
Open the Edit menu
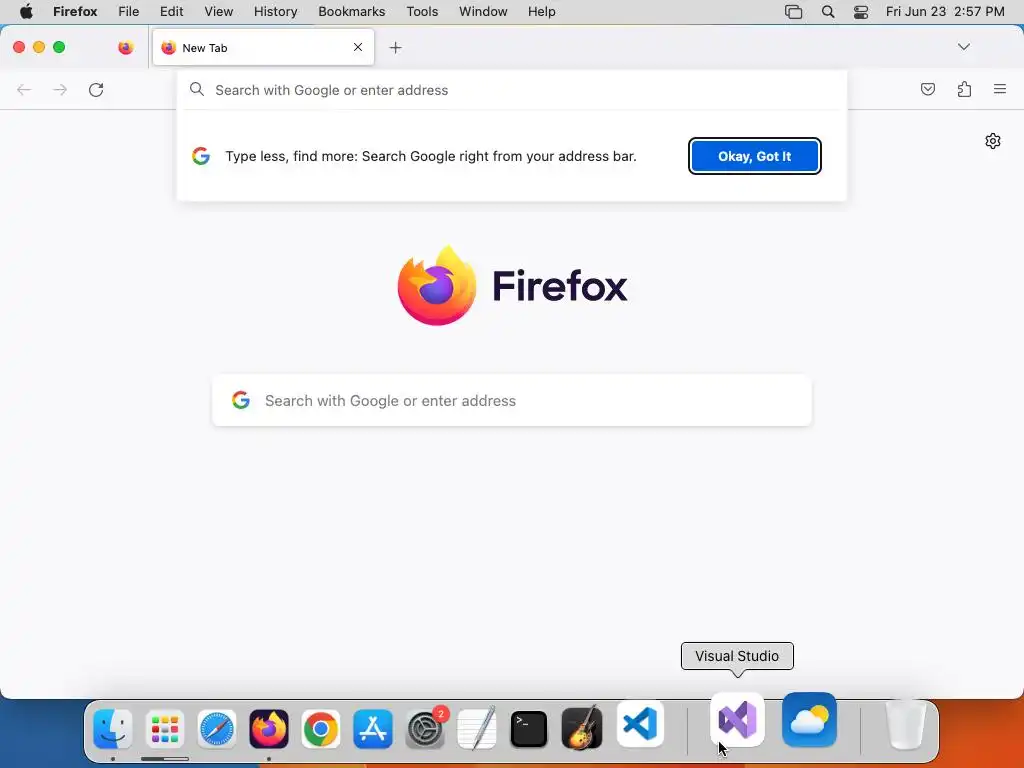(172, 12)
